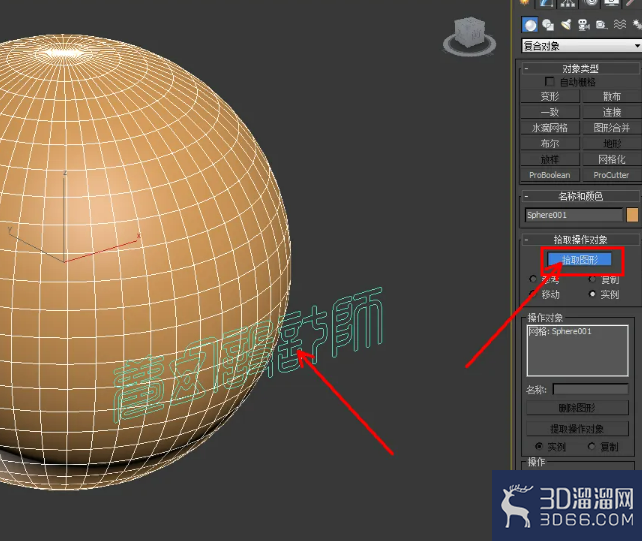Screen dimensions: 642x541
Task: Click the 放样 button
Action: [550, 159]
